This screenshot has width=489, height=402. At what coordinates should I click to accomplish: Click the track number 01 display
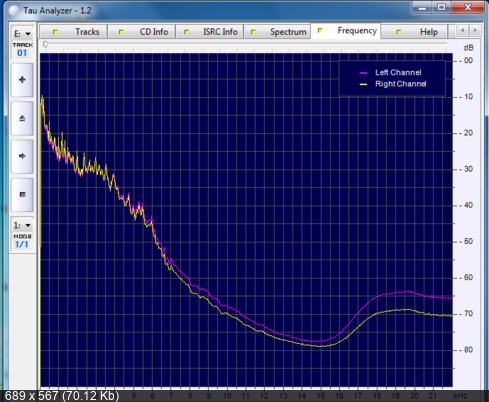[x=22, y=53]
